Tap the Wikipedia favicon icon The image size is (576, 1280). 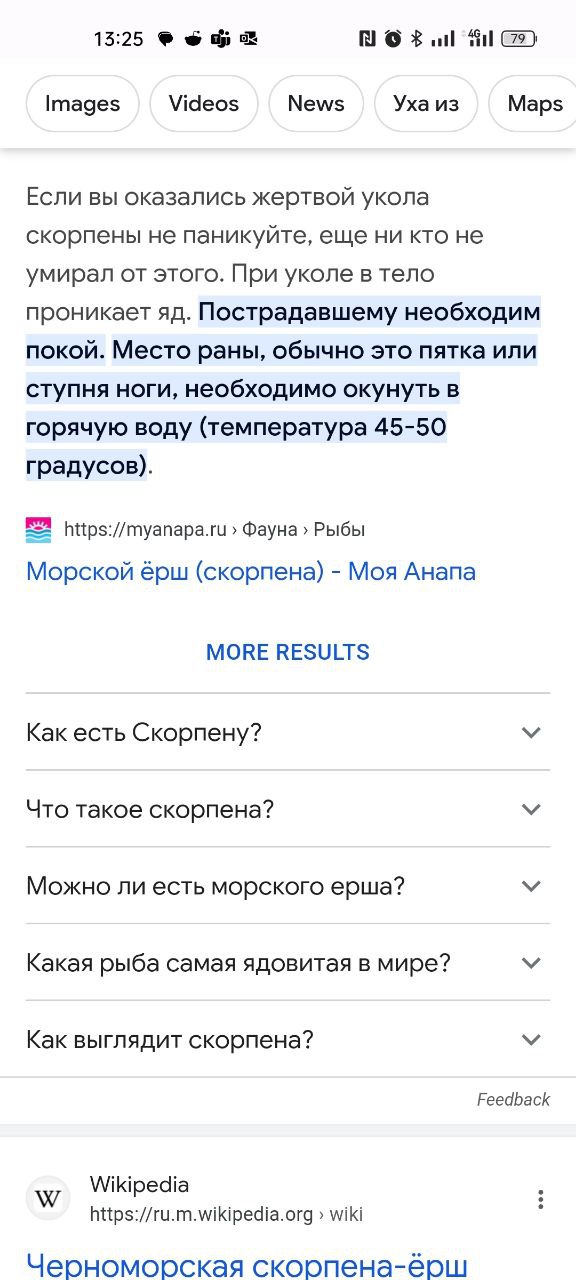pyautogui.click(x=48, y=1198)
